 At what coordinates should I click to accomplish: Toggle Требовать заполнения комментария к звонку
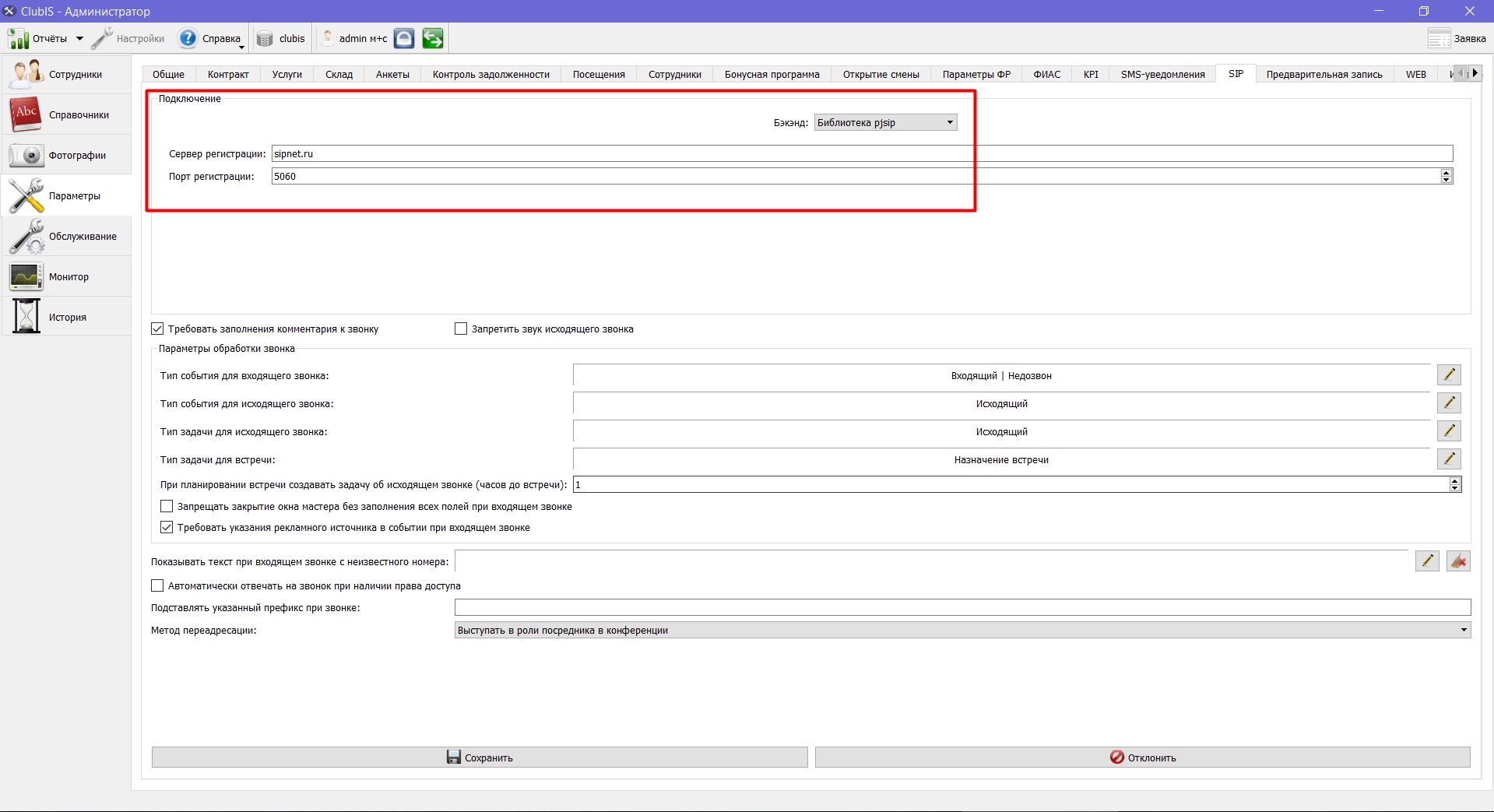(157, 329)
